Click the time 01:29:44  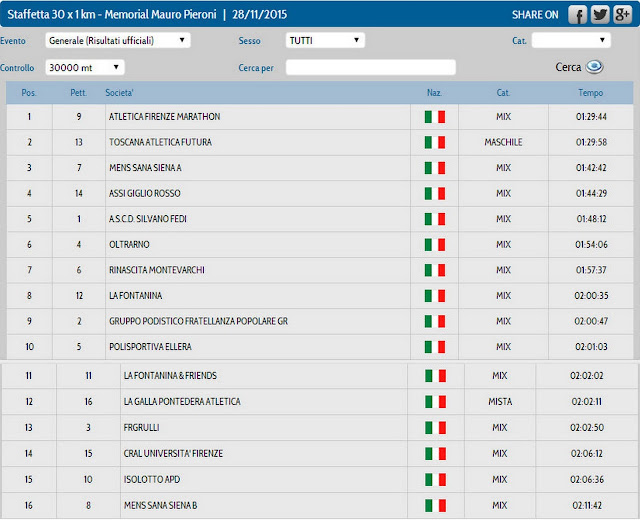point(591,117)
